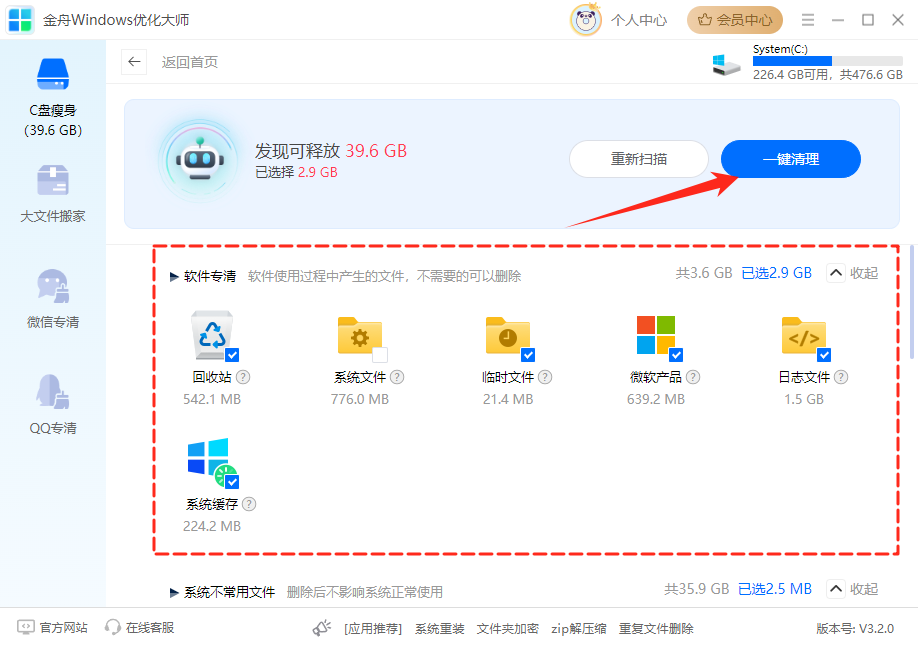Image resolution: width=918 pixels, height=647 pixels.
Task: Open 会员中心 from the top bar
Action: pyautogui.click(x=734, y=19)
